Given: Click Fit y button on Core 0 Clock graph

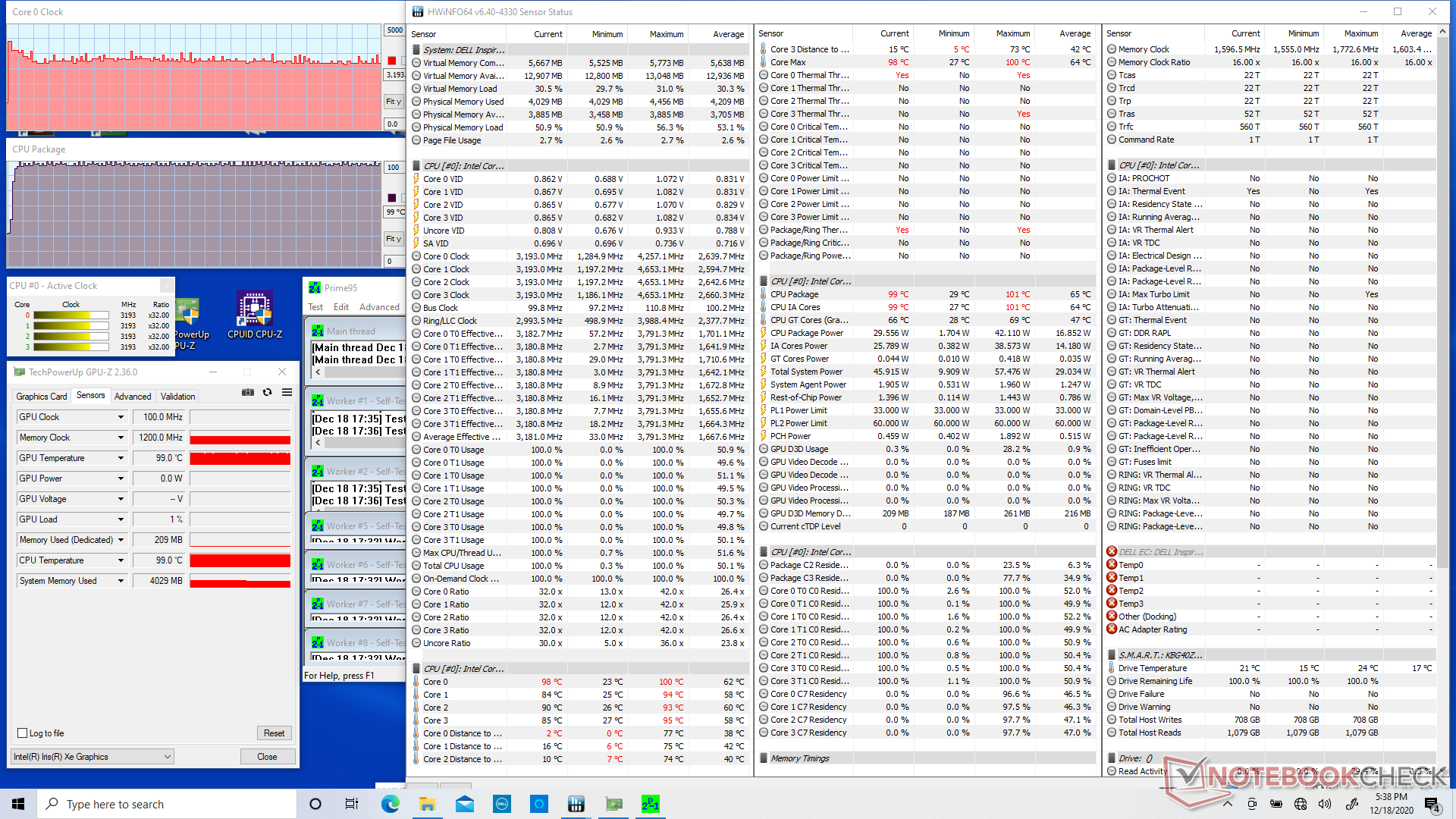Looking at the screenshot, I should [x=394, y=102].
